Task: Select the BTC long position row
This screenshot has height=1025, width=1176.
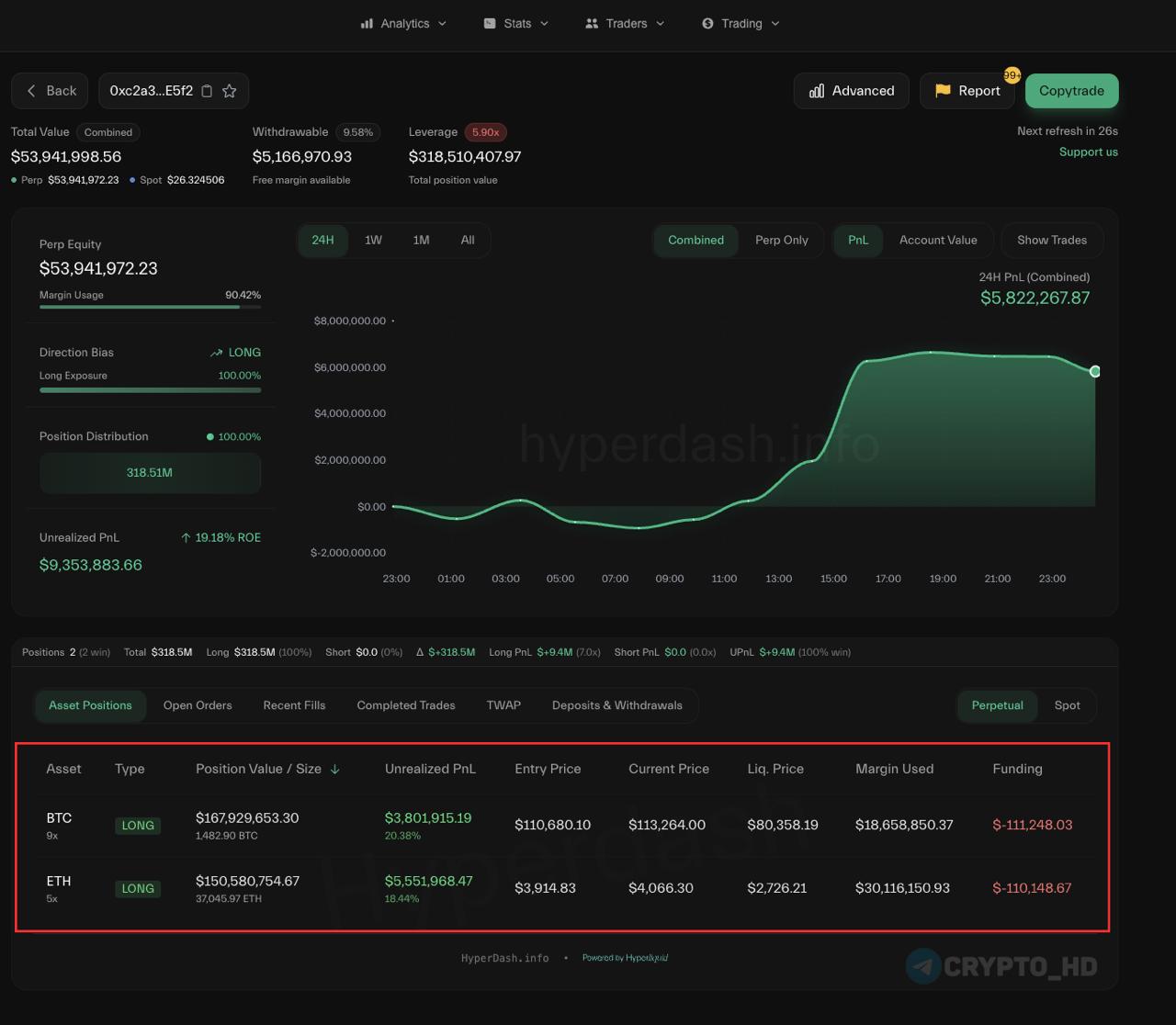Action: (560, 825)
